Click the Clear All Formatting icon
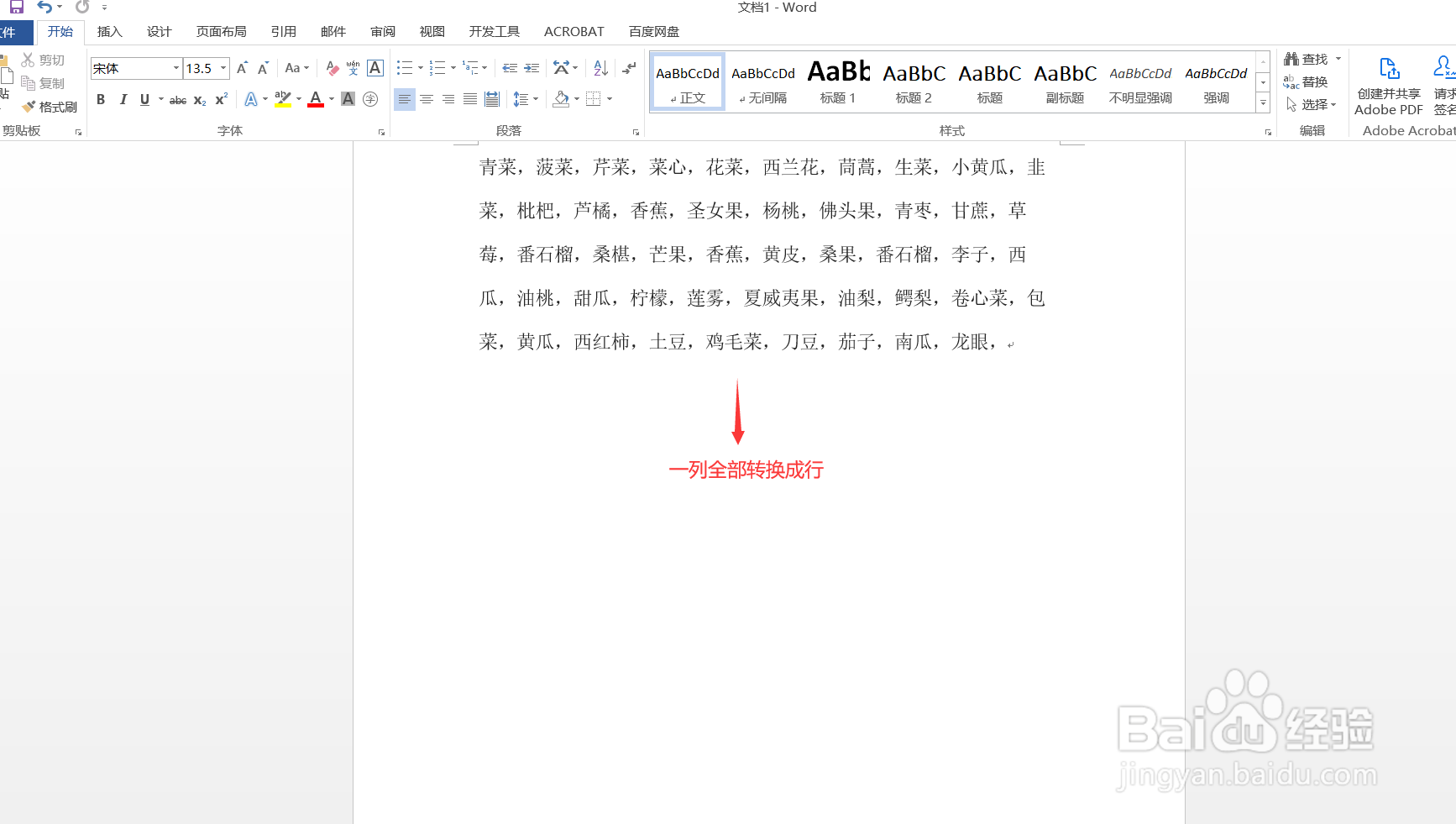Image resolution: width=1456 pixels, height=824 pixels. click(x=331, y=68)
